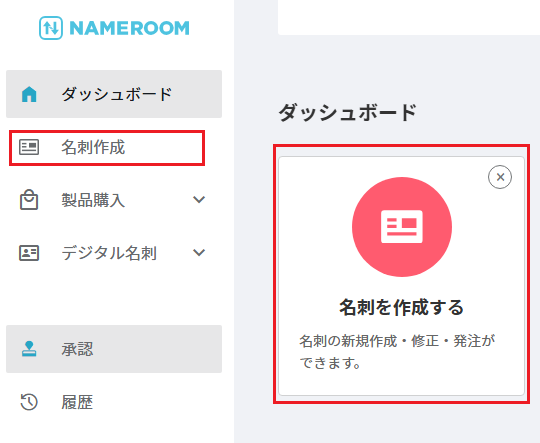Image resolution: width=540 pixels, height=443 pixels.
Task: Click the business card icon beside 名刺作成
Action: (29, 147)
